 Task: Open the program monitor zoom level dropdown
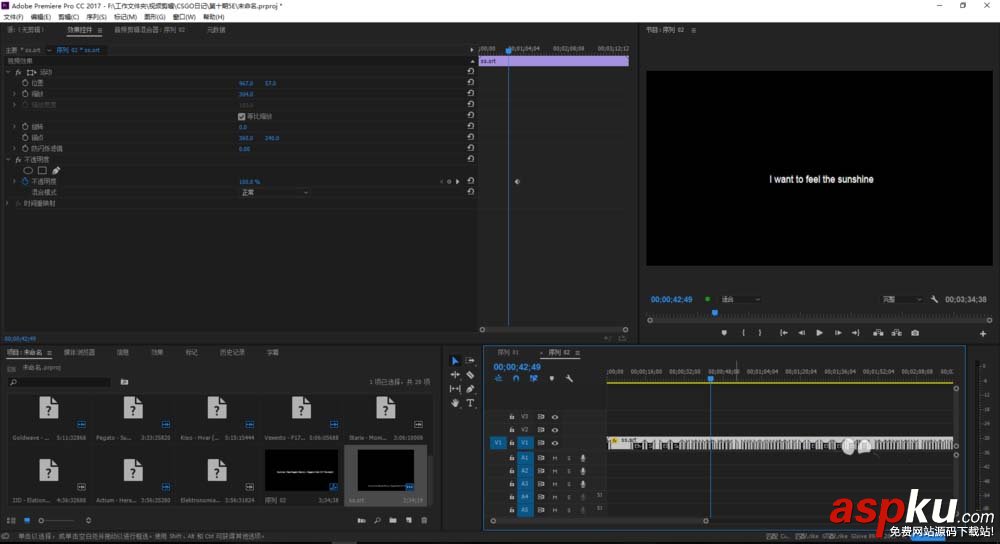[740, 299]
